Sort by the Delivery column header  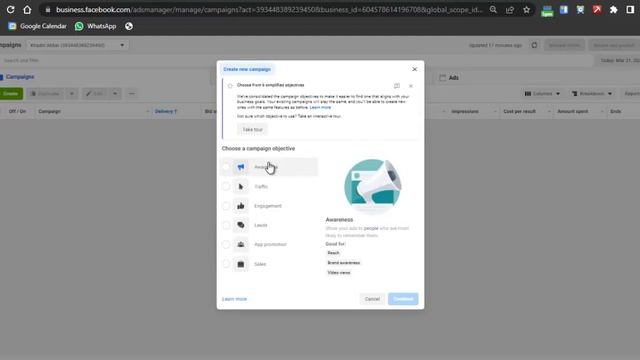point(166,111)
